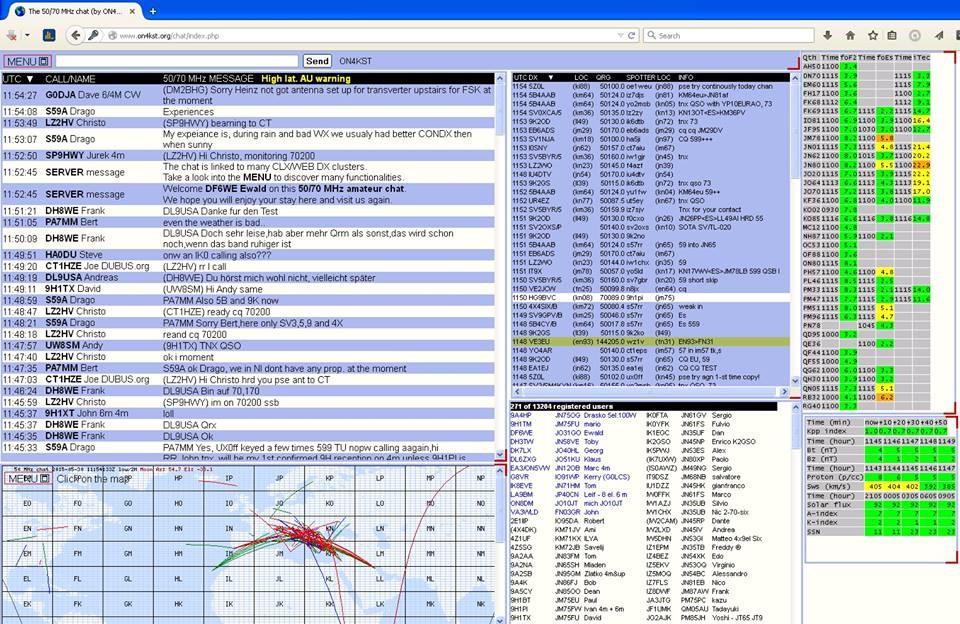
Task: Click the SSN row label
Action: click(814, 532)
